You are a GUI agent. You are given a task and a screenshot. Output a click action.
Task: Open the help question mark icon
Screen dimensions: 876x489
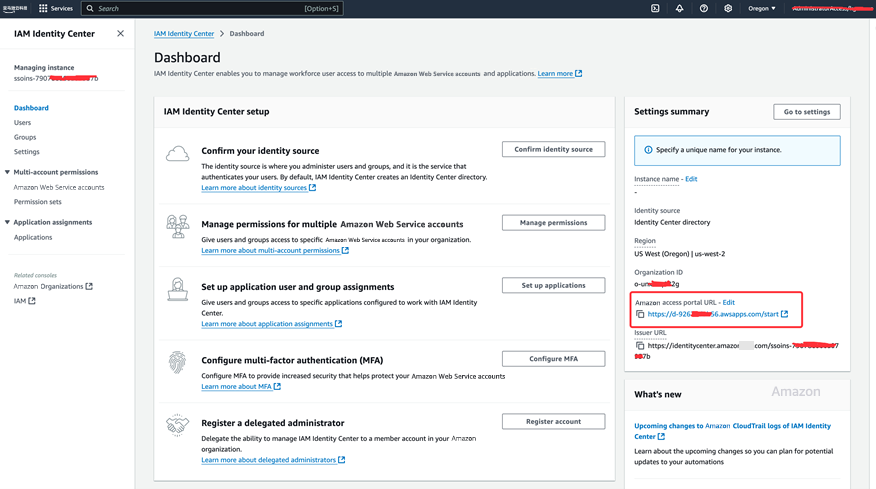click(x=704, y=8)
